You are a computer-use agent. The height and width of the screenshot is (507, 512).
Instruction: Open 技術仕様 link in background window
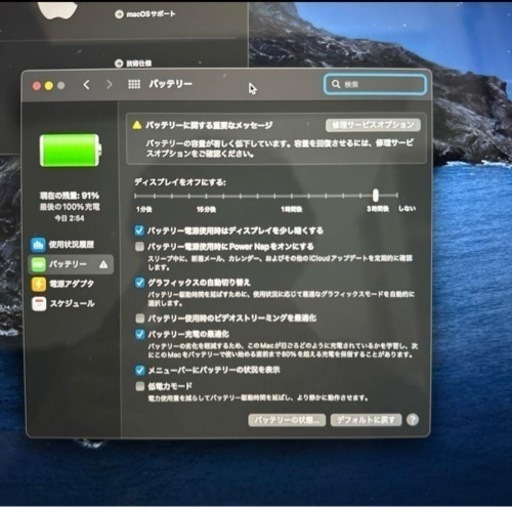139,63
